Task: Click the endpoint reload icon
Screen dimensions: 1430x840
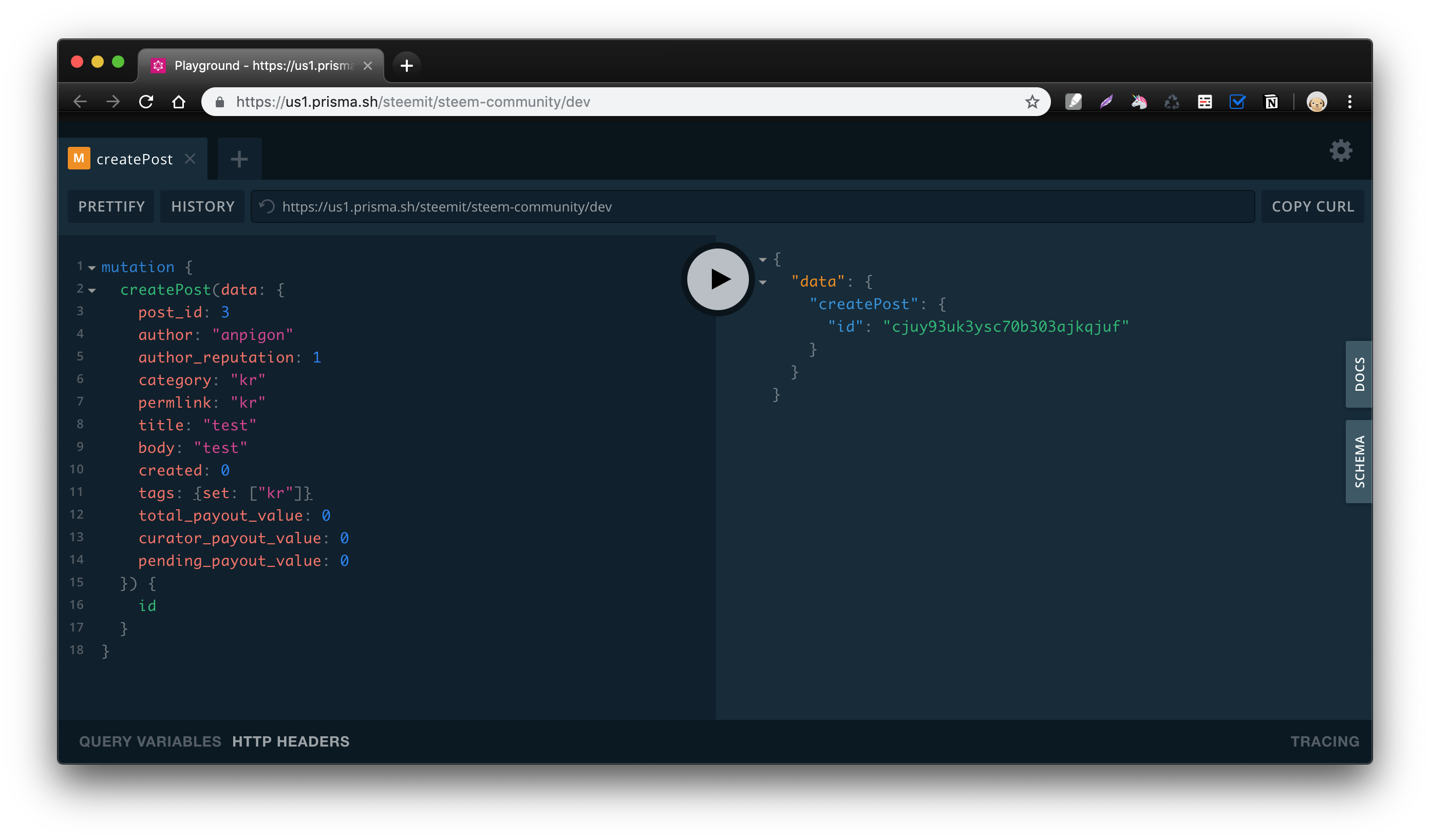Action: 267,206
